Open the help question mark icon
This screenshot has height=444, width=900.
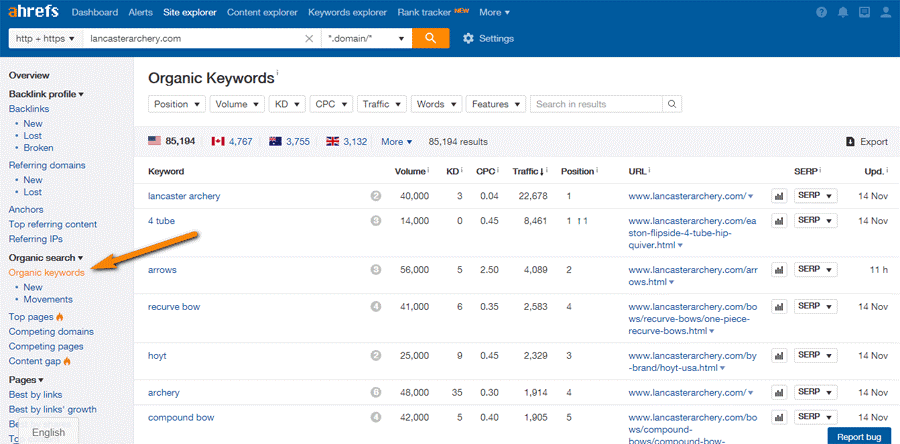pyautogui.click(x=822, y=13)
